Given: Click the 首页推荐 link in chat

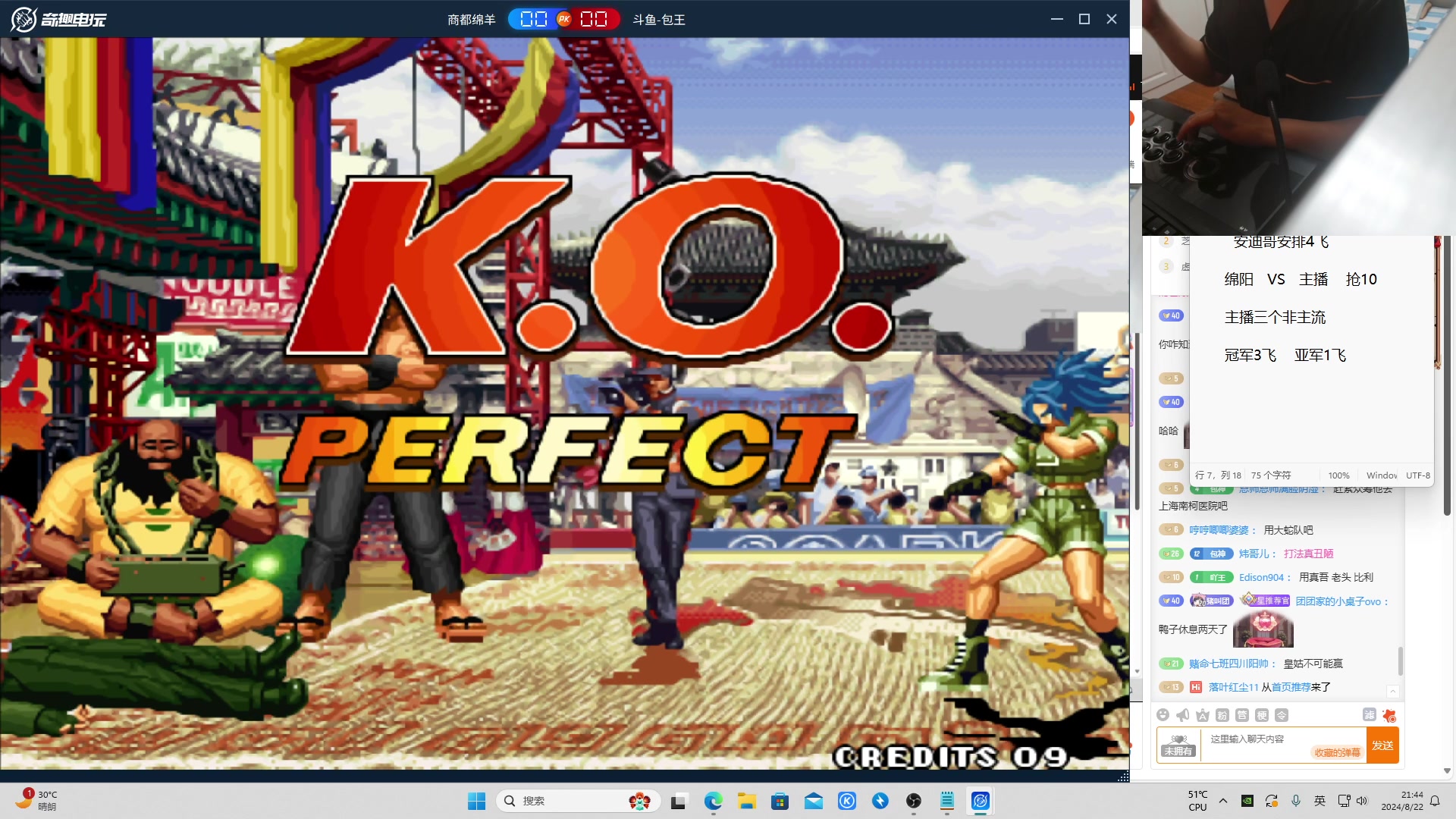Looking at the screenshot, I should (1291, 687).
